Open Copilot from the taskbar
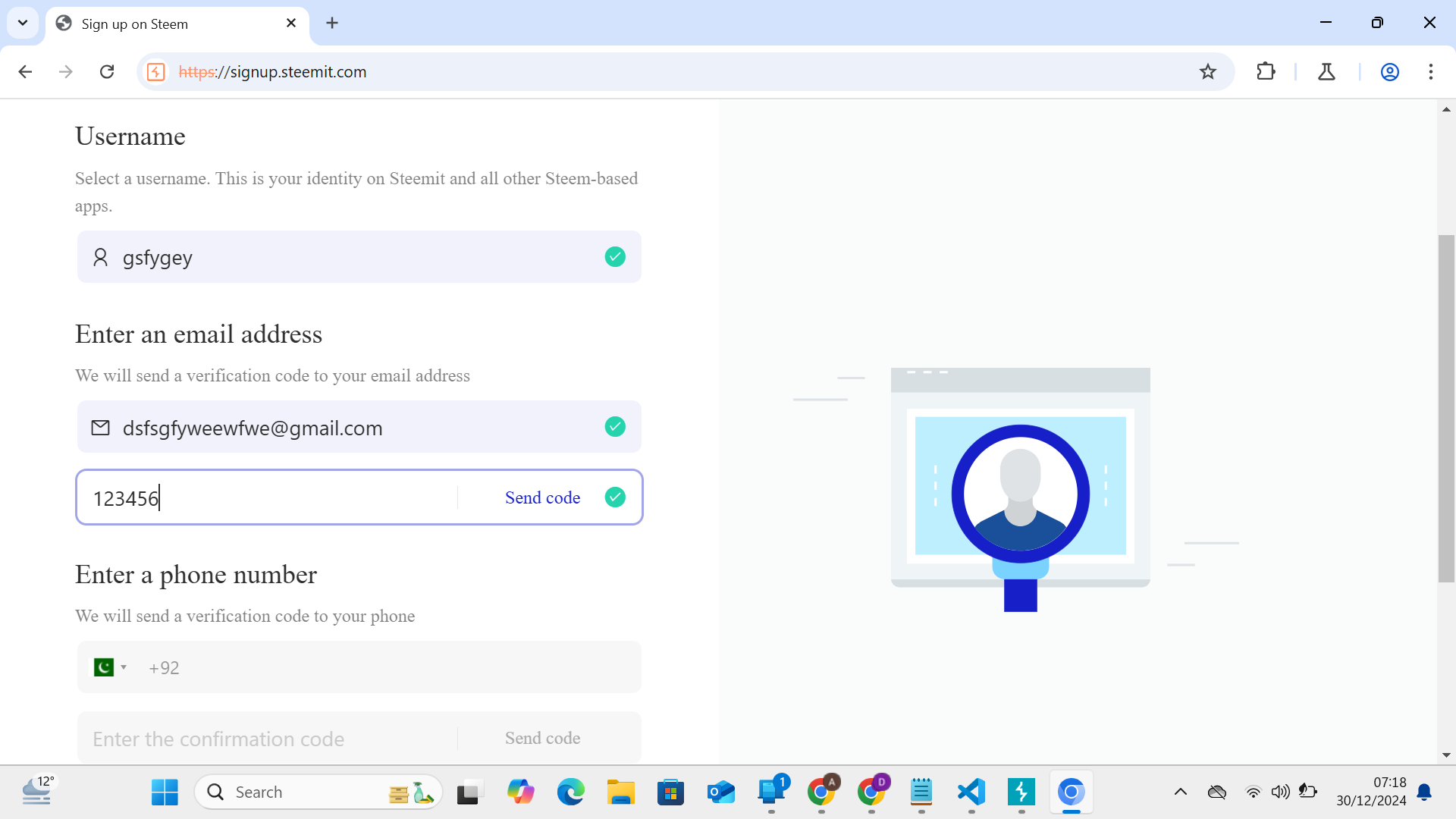1456x819 pixels. tap(520, 792)
